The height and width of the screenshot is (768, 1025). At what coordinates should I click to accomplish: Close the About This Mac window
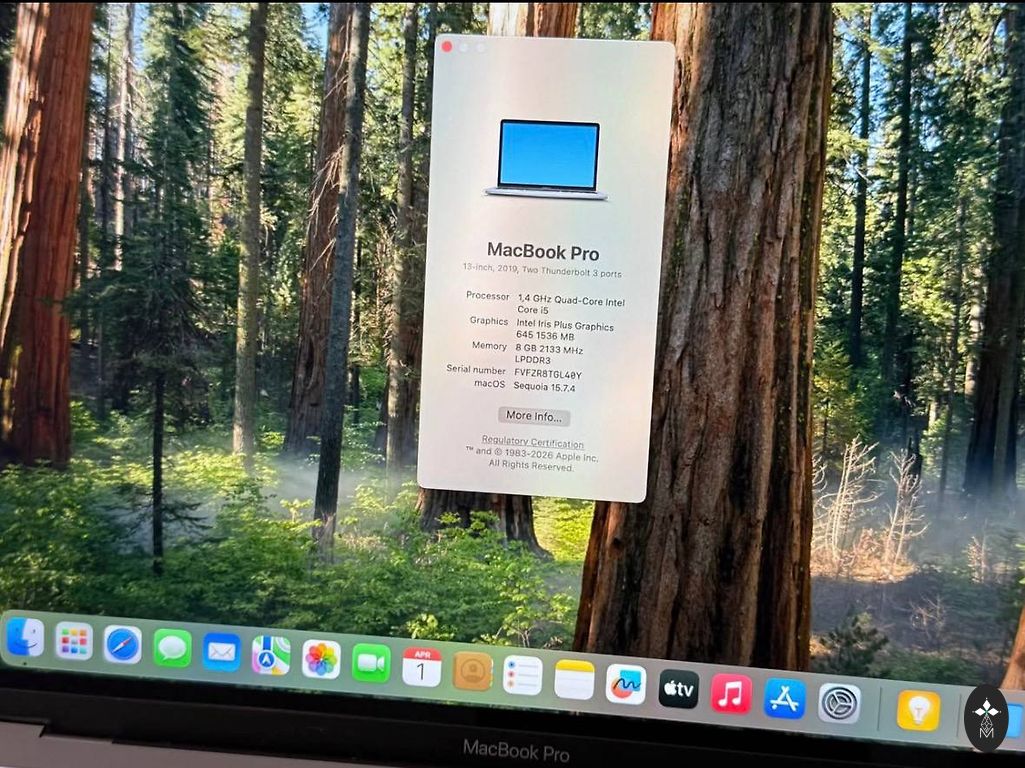(447, 46)
